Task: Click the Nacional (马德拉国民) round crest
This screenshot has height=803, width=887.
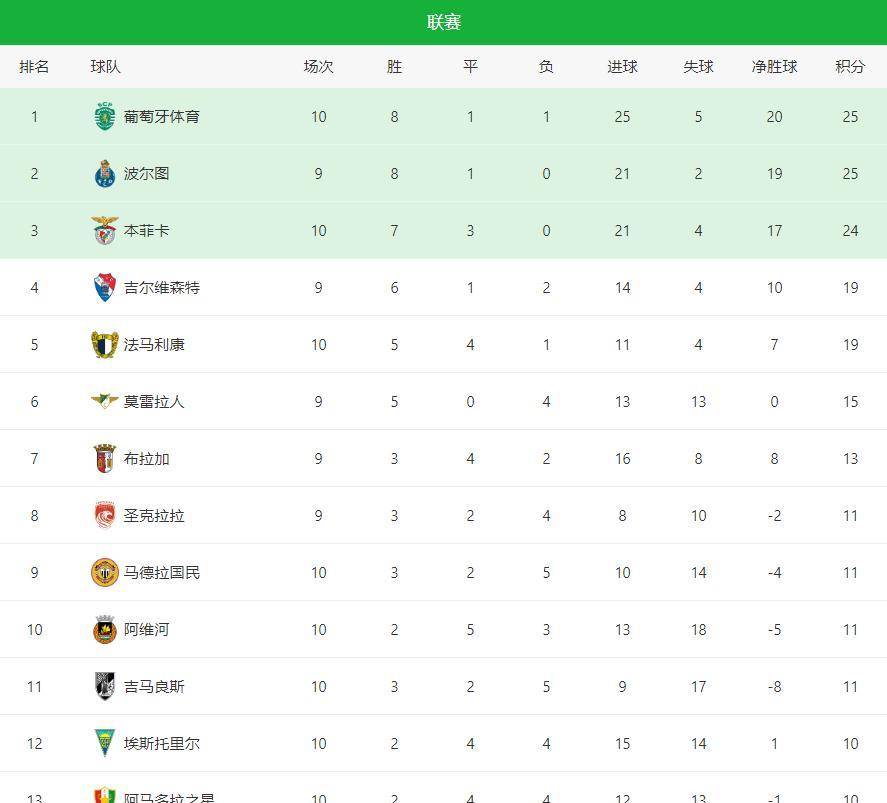Action: (105, 572)
